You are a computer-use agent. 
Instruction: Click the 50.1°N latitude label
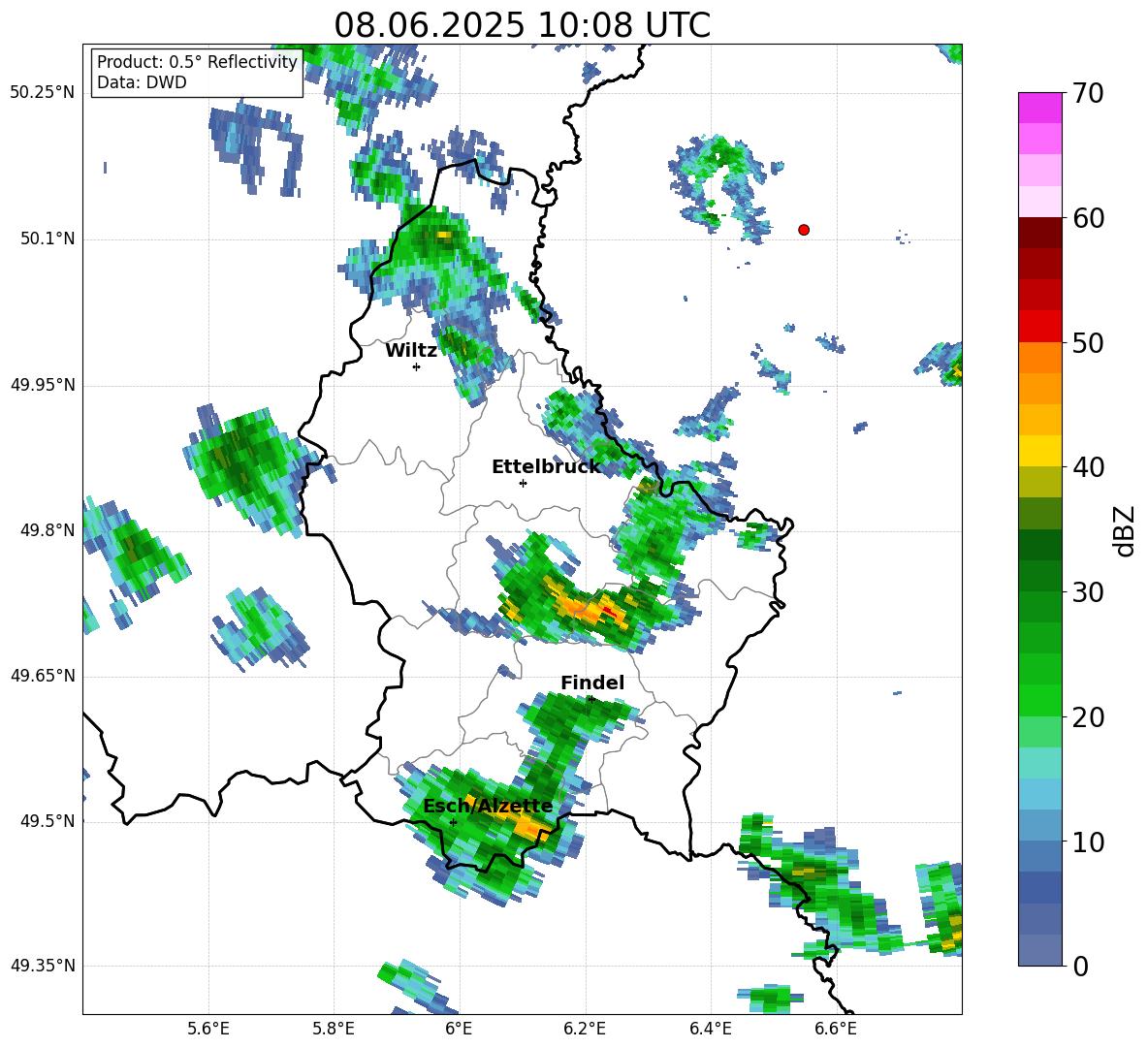coord(47,238)
